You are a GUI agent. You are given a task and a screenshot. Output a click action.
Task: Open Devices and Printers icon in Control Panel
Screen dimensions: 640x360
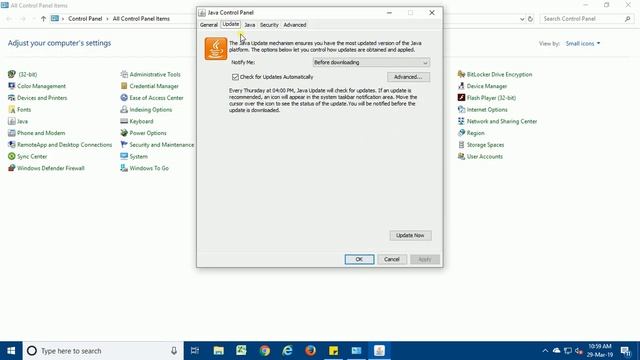[11, 98]
